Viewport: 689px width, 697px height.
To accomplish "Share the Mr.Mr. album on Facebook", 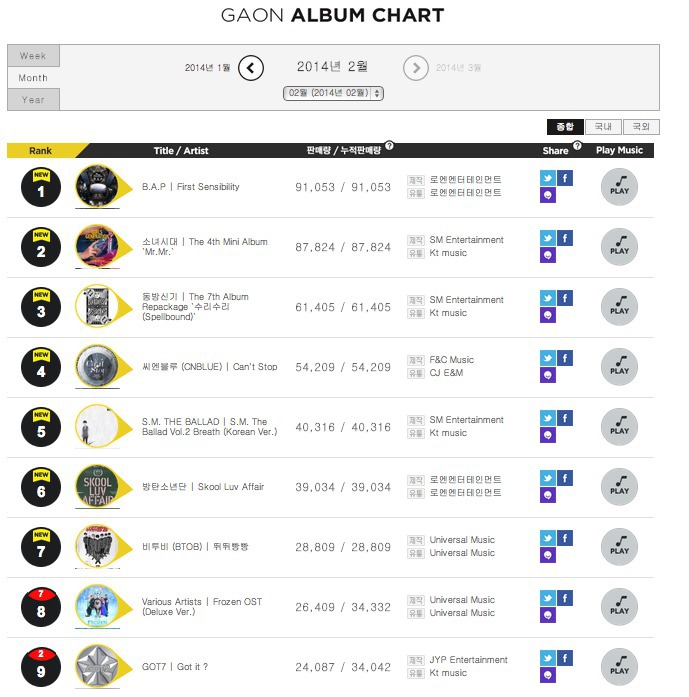I will pyautogui.click(x=565, y=238).
